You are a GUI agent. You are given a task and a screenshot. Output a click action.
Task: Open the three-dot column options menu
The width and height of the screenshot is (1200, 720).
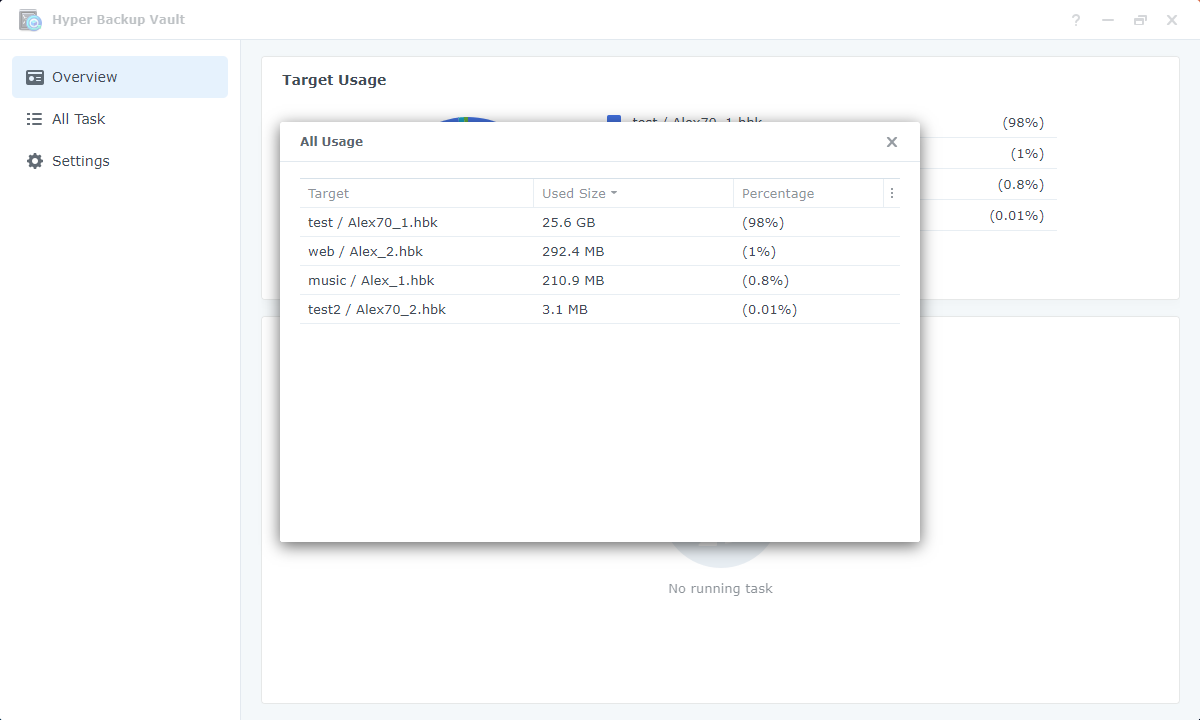pos(892,193)
